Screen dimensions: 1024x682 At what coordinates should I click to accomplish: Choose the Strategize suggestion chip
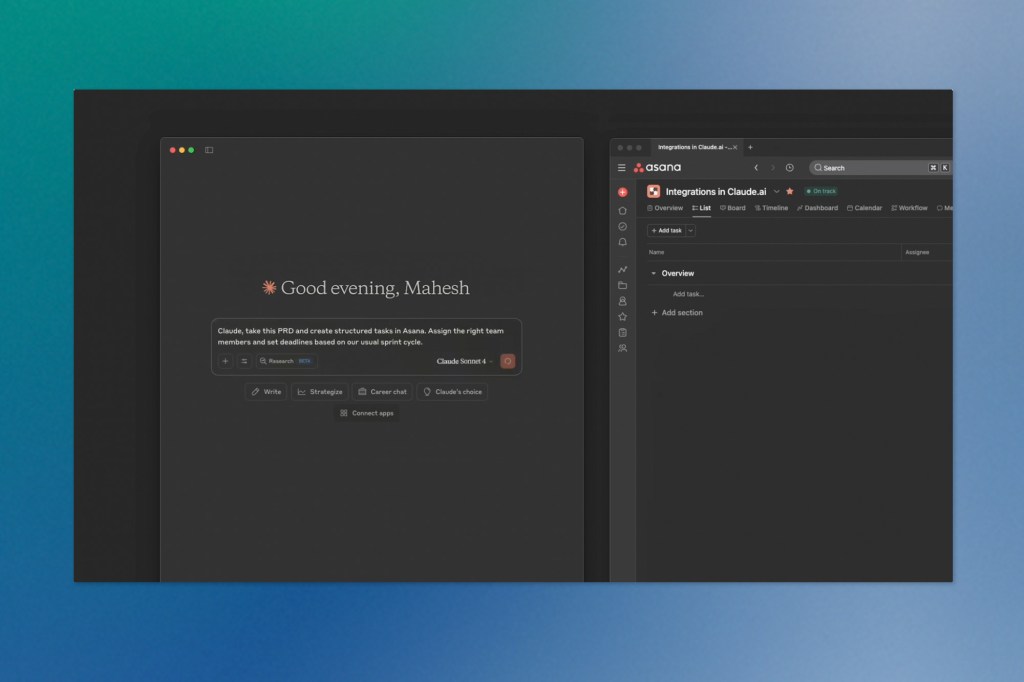(x=319, y=392)
